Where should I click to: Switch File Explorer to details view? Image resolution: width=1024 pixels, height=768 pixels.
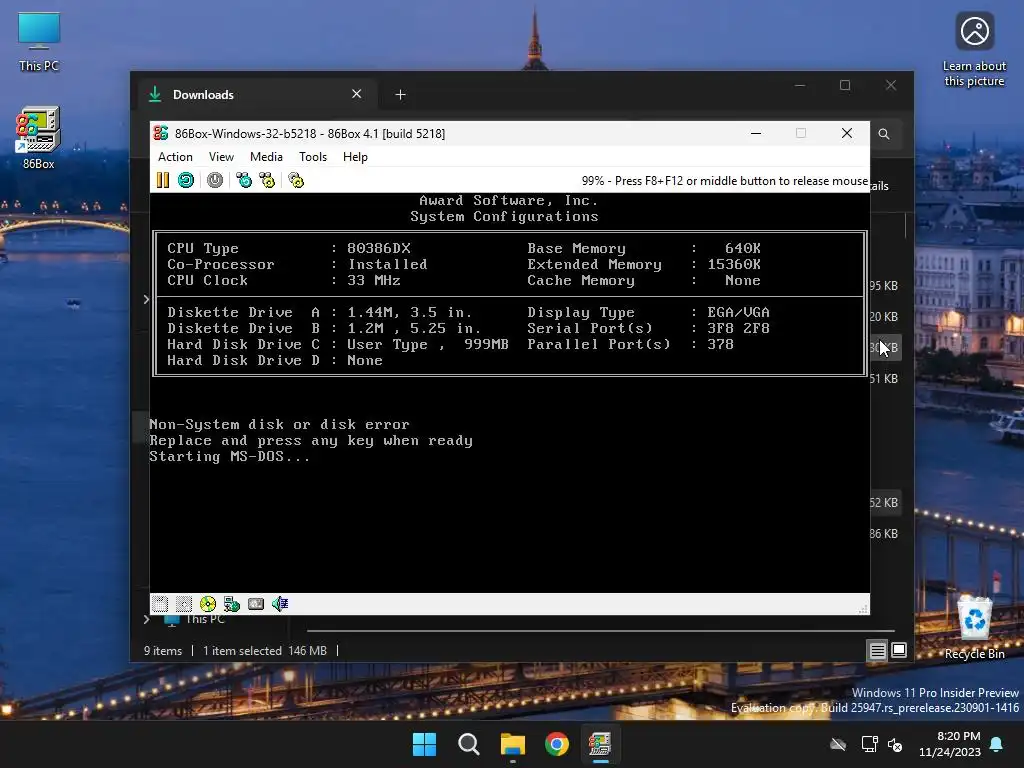[x=878, y=650]
